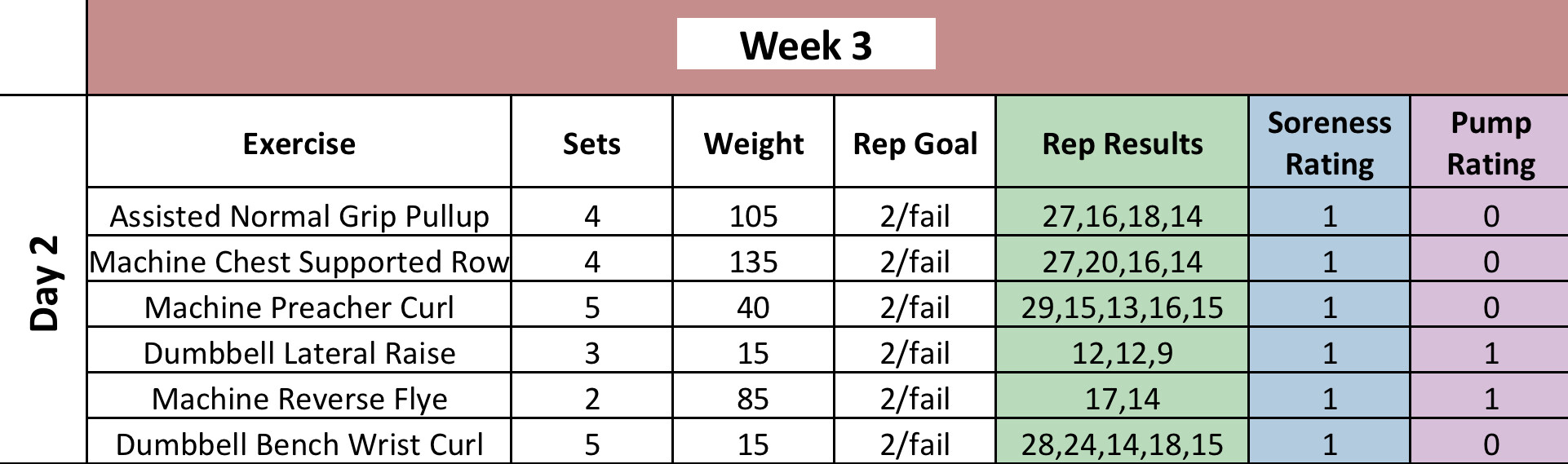
Task: Click the Rep Results header cell
Action: pyautogui.click(x=1122, y=144)
